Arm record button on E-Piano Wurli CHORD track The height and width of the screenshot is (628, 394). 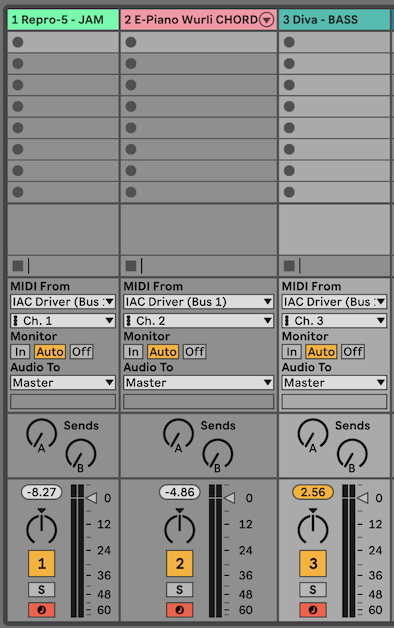pos(179,610)
